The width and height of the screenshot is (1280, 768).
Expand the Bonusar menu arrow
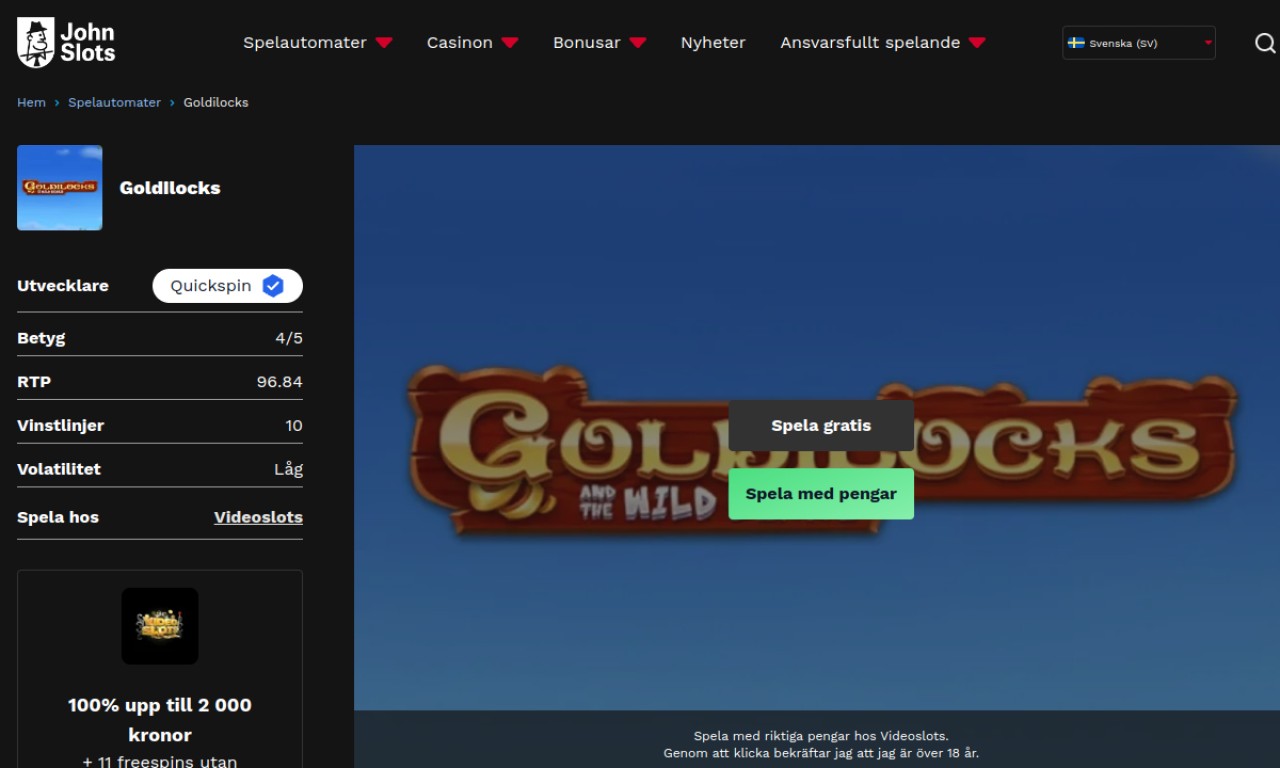click(638, 43)
